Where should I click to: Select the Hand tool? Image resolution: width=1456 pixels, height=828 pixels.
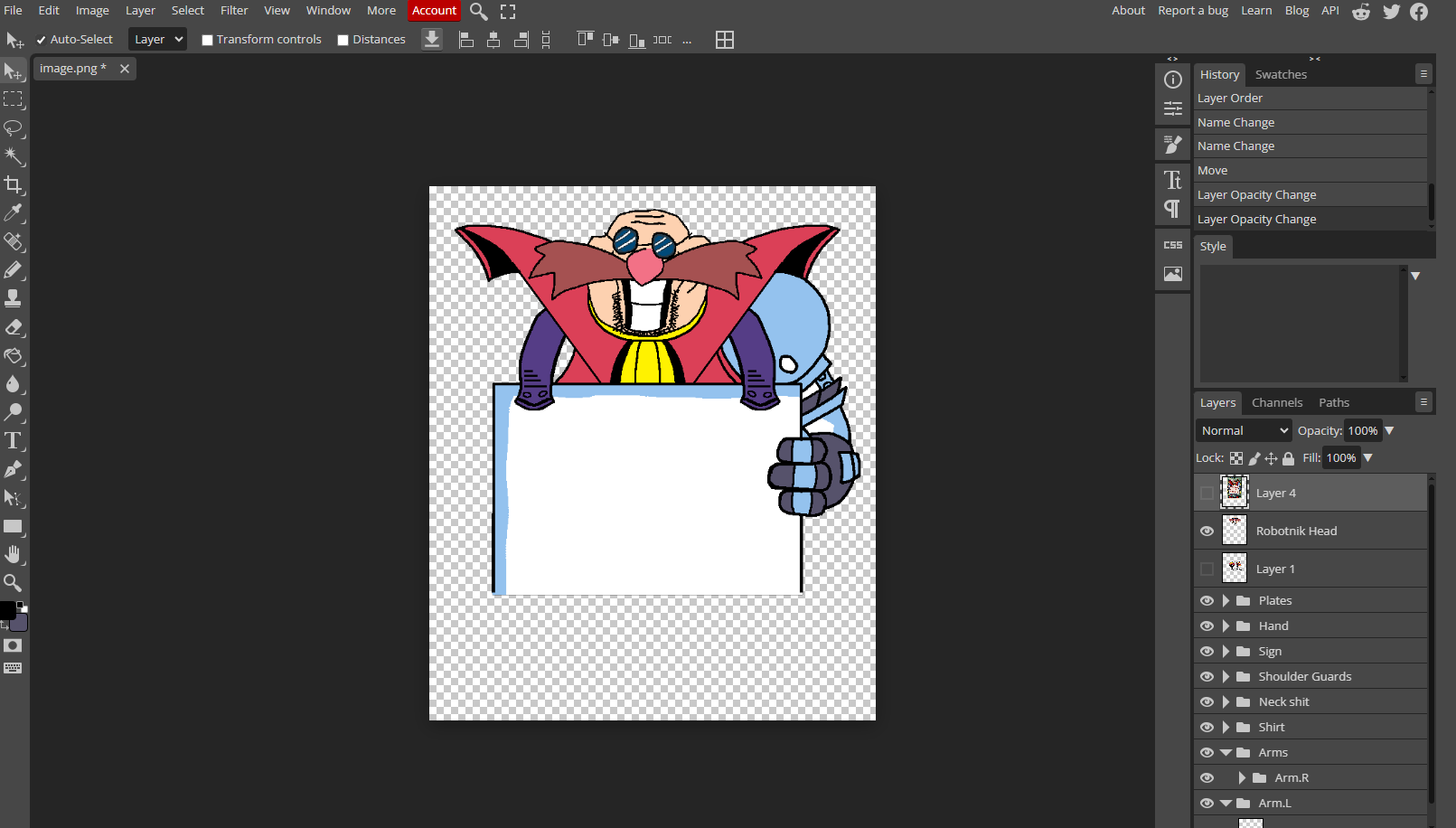[14, 554]
